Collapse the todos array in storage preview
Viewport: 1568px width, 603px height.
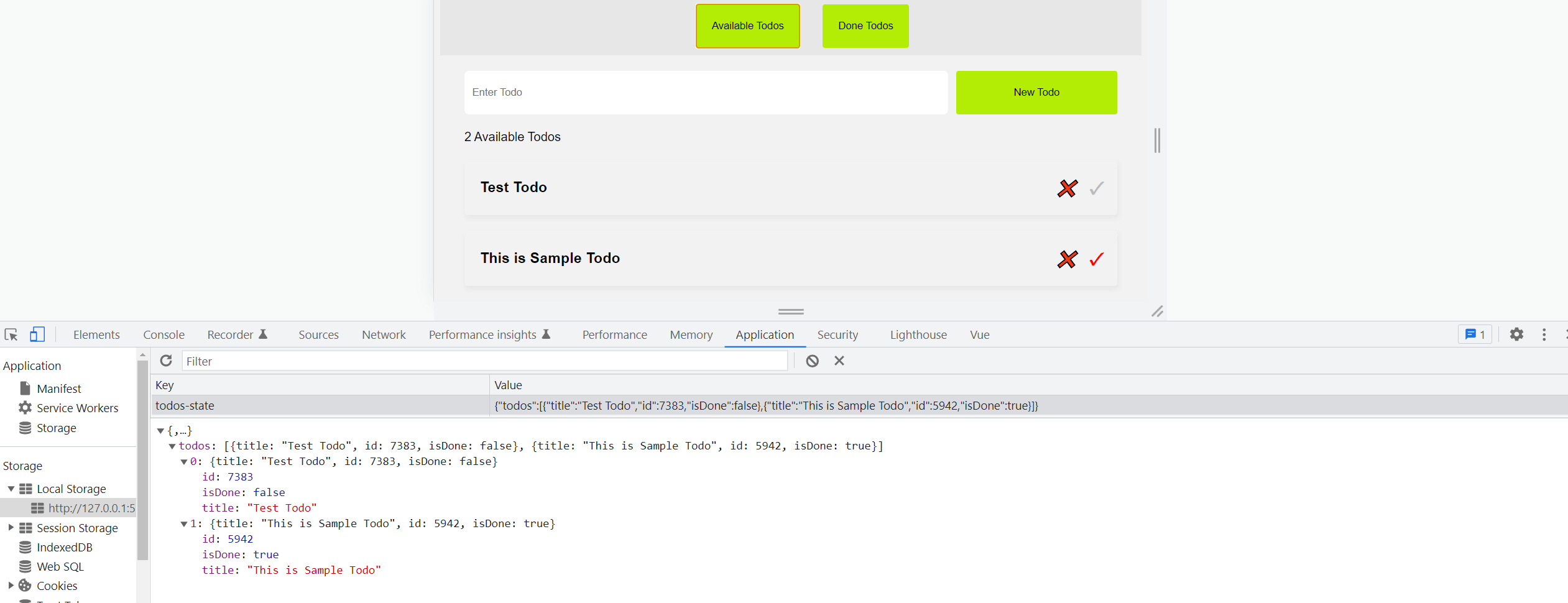pos(172,446)
